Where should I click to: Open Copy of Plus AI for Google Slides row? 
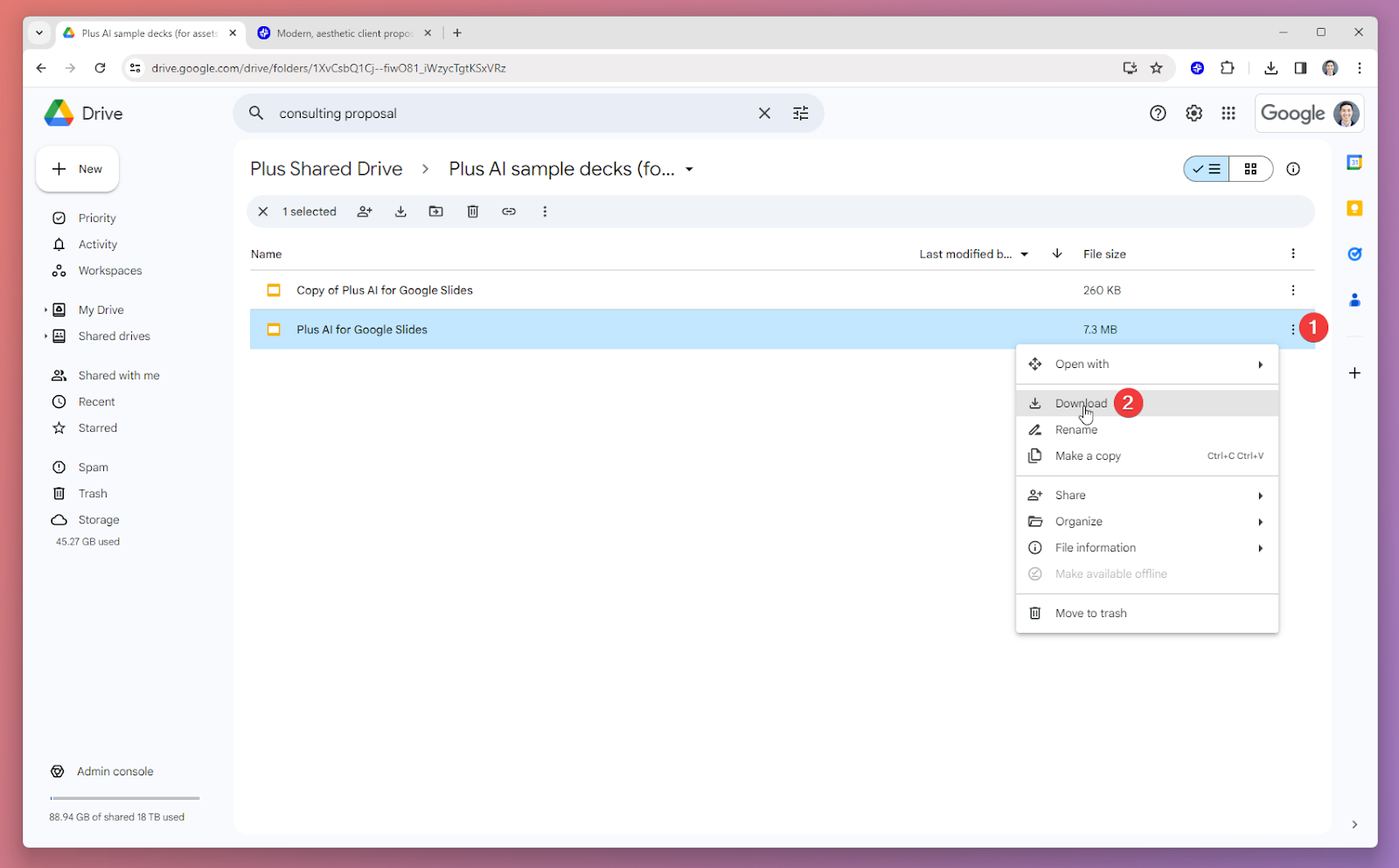point(782,290)
